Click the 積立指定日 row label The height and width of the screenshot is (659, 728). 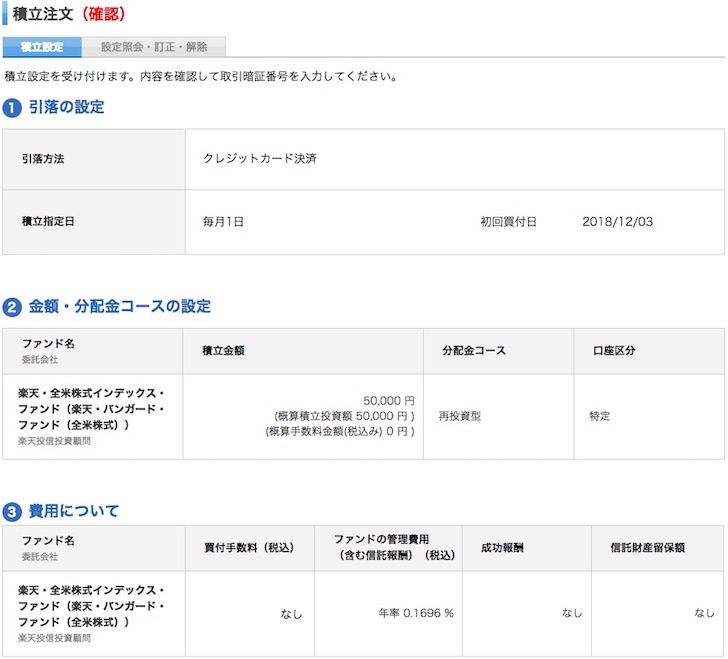point(48,222)
